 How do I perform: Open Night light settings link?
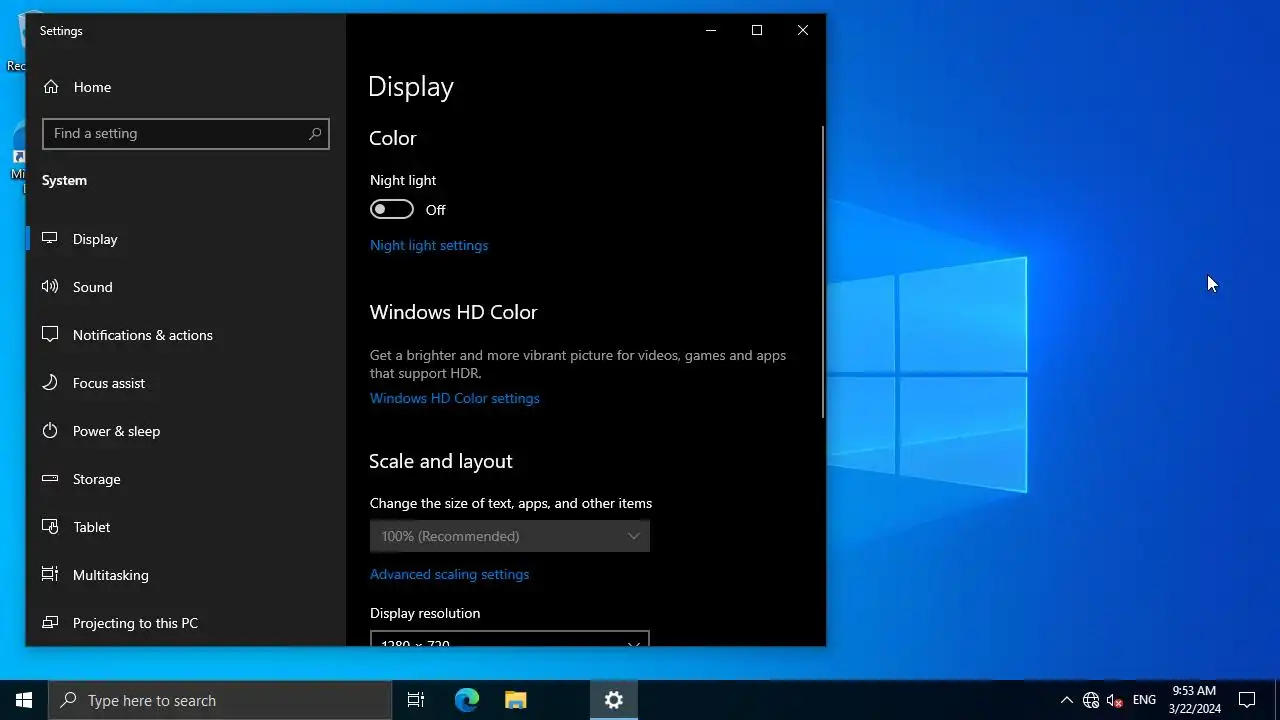(429, 245)
